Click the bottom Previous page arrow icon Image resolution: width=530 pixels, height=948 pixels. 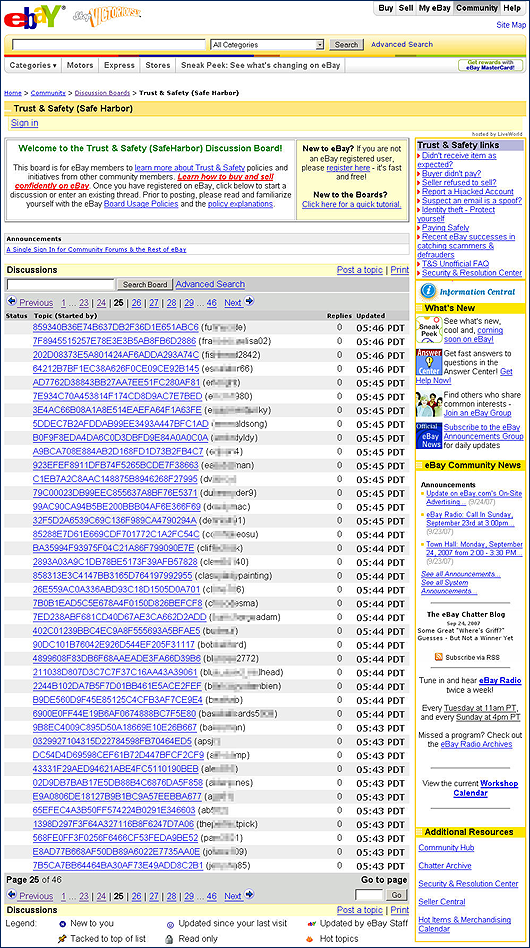11,894
